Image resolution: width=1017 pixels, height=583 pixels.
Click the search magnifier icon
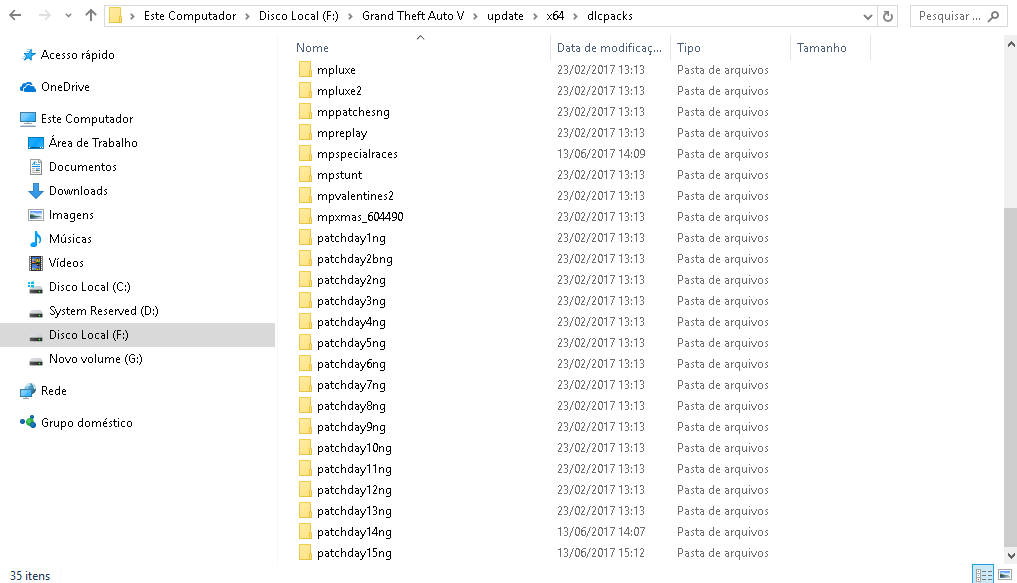(x=993, y=16)
